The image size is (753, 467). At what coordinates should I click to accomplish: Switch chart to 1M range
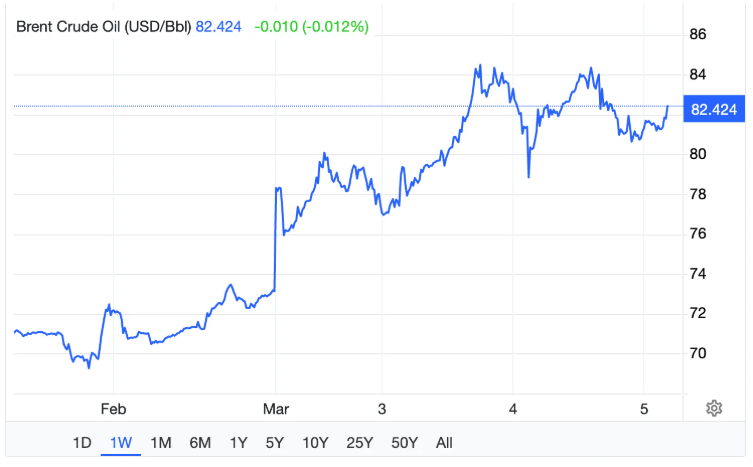[160, 443]
